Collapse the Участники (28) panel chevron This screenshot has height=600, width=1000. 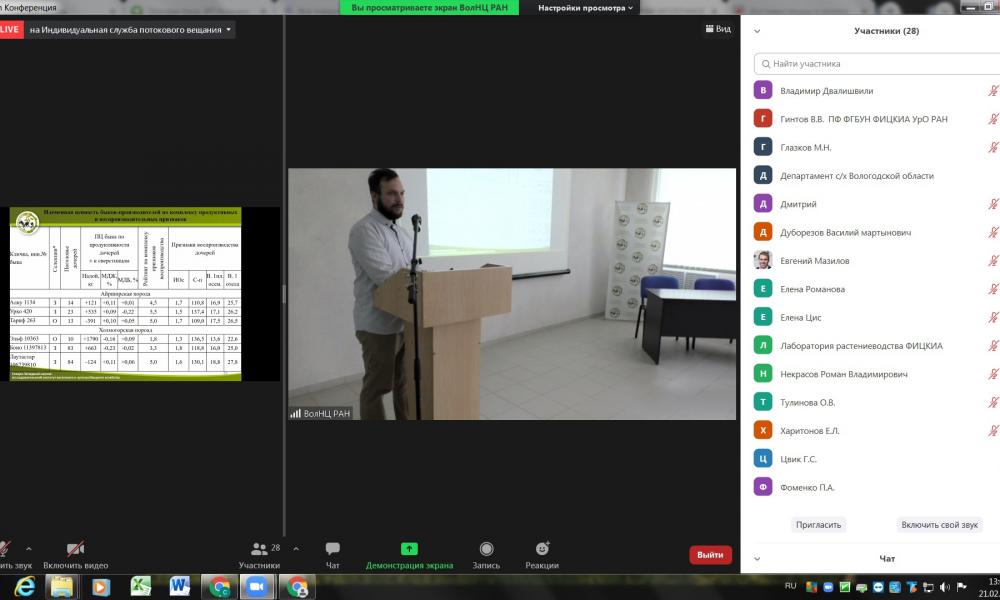757,31
